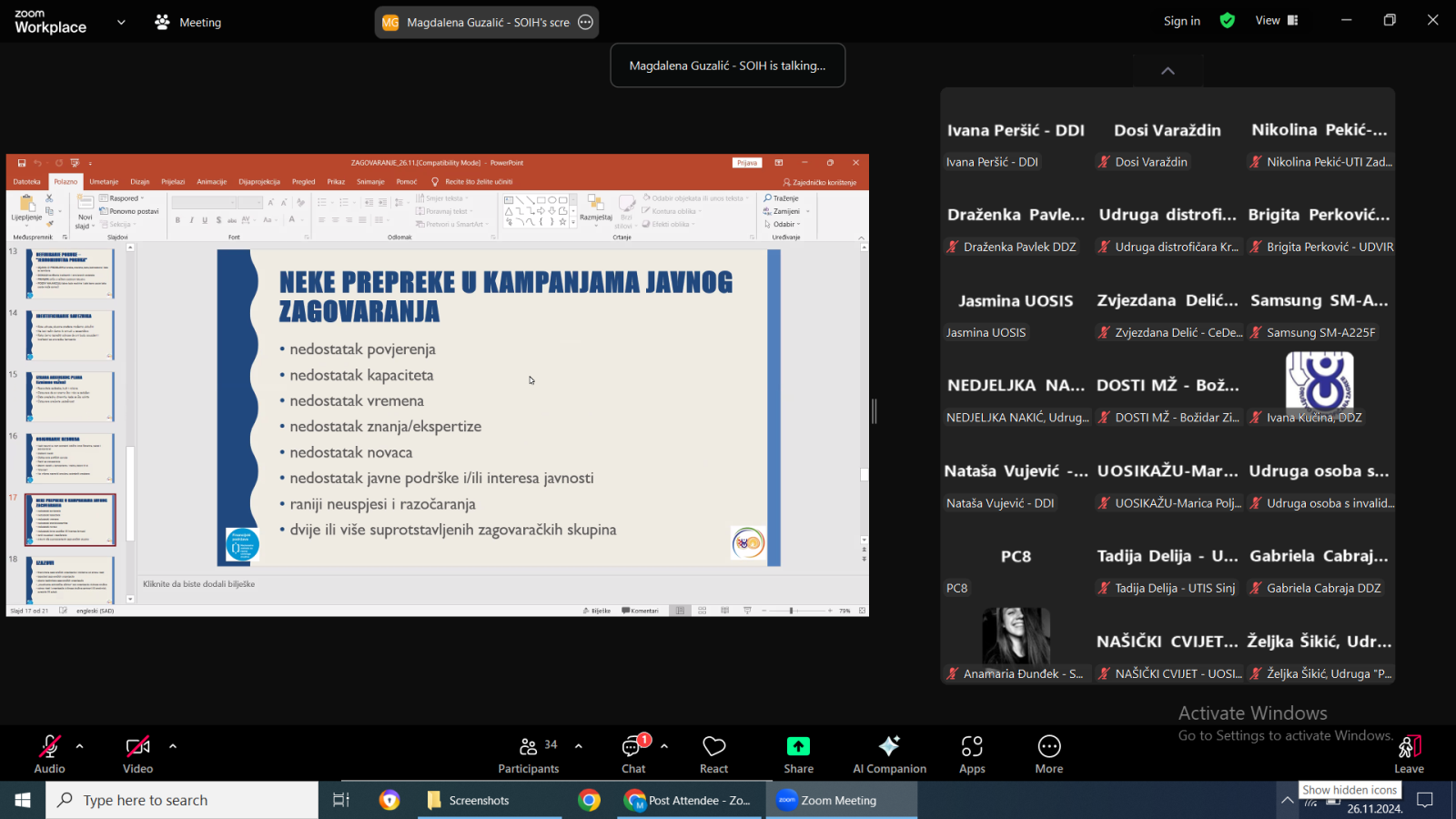Expand chat options arrow next to Chat
The height and width of the screenshot is (819, 1456).
tap(664, 746)
